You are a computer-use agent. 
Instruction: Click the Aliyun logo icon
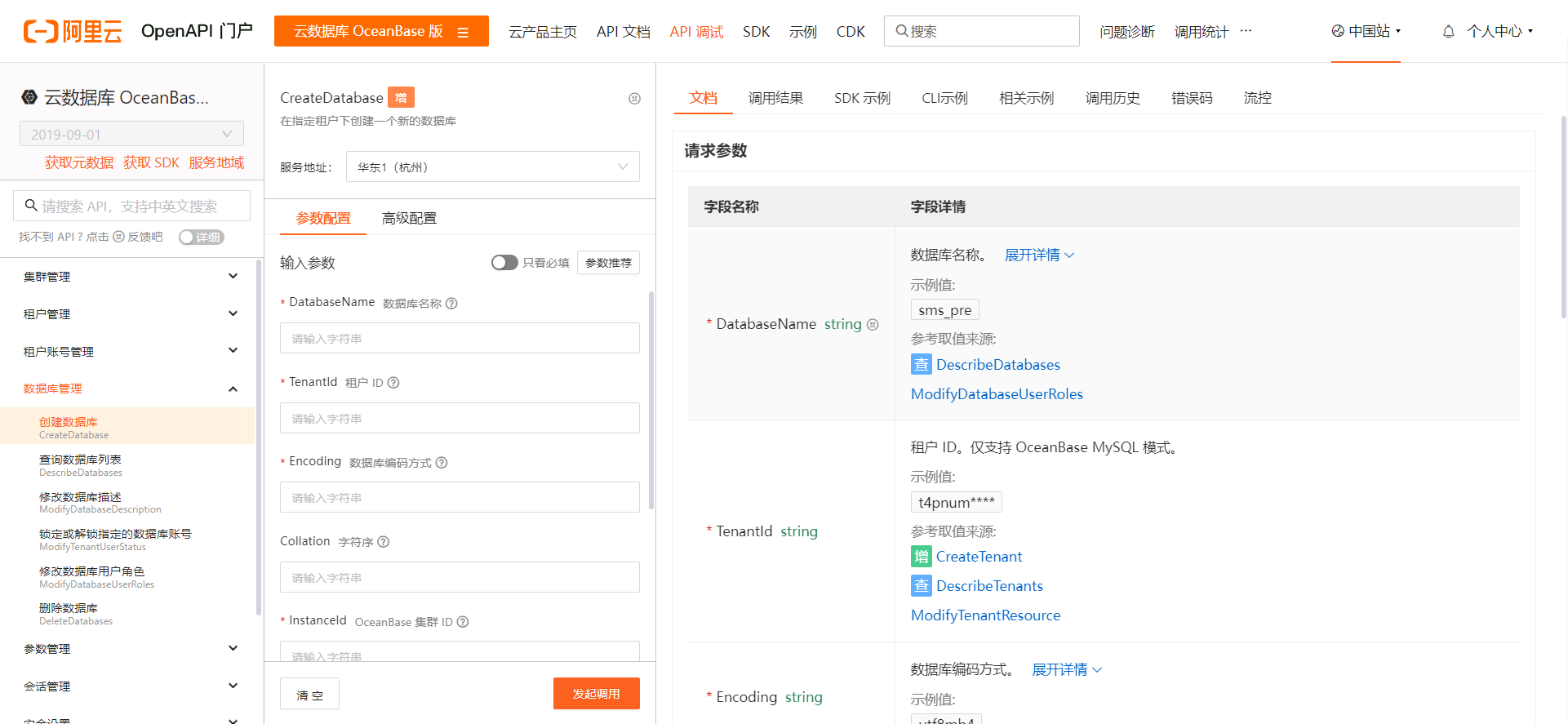point(73,31)
